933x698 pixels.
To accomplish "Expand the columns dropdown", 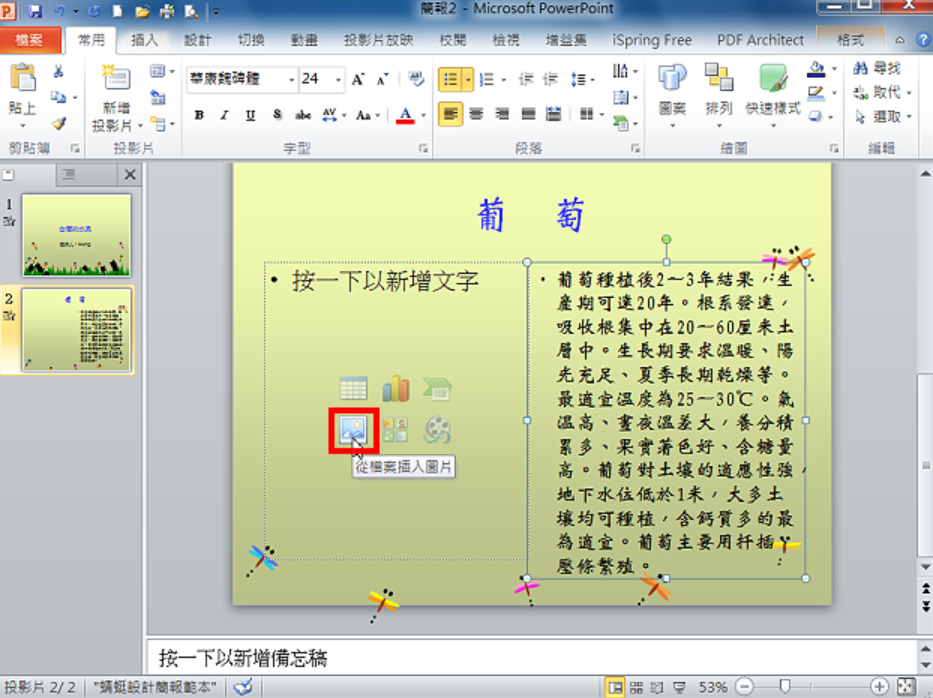I will (x=602, y=114).
